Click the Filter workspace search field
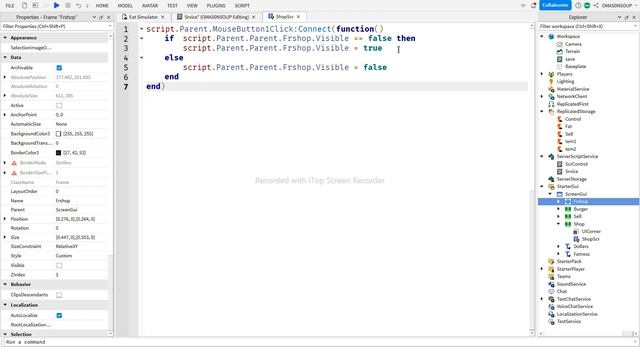This screenshot has height=360, width=640. coord(588,26)
